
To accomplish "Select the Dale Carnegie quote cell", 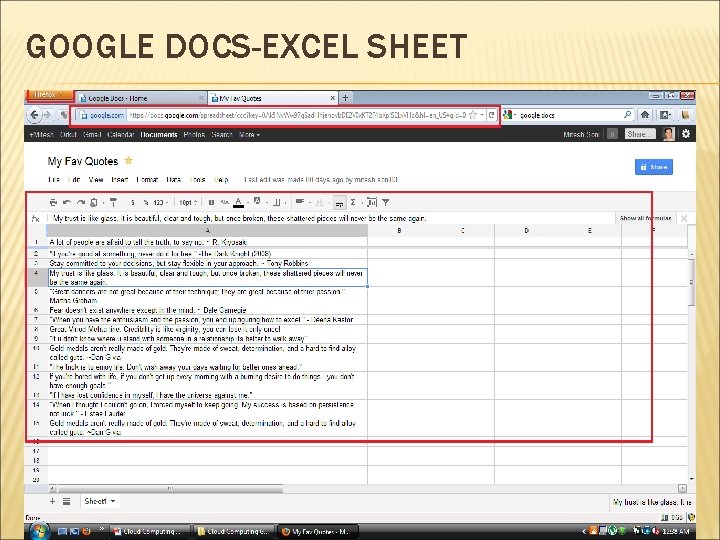I will coord(207,310).
